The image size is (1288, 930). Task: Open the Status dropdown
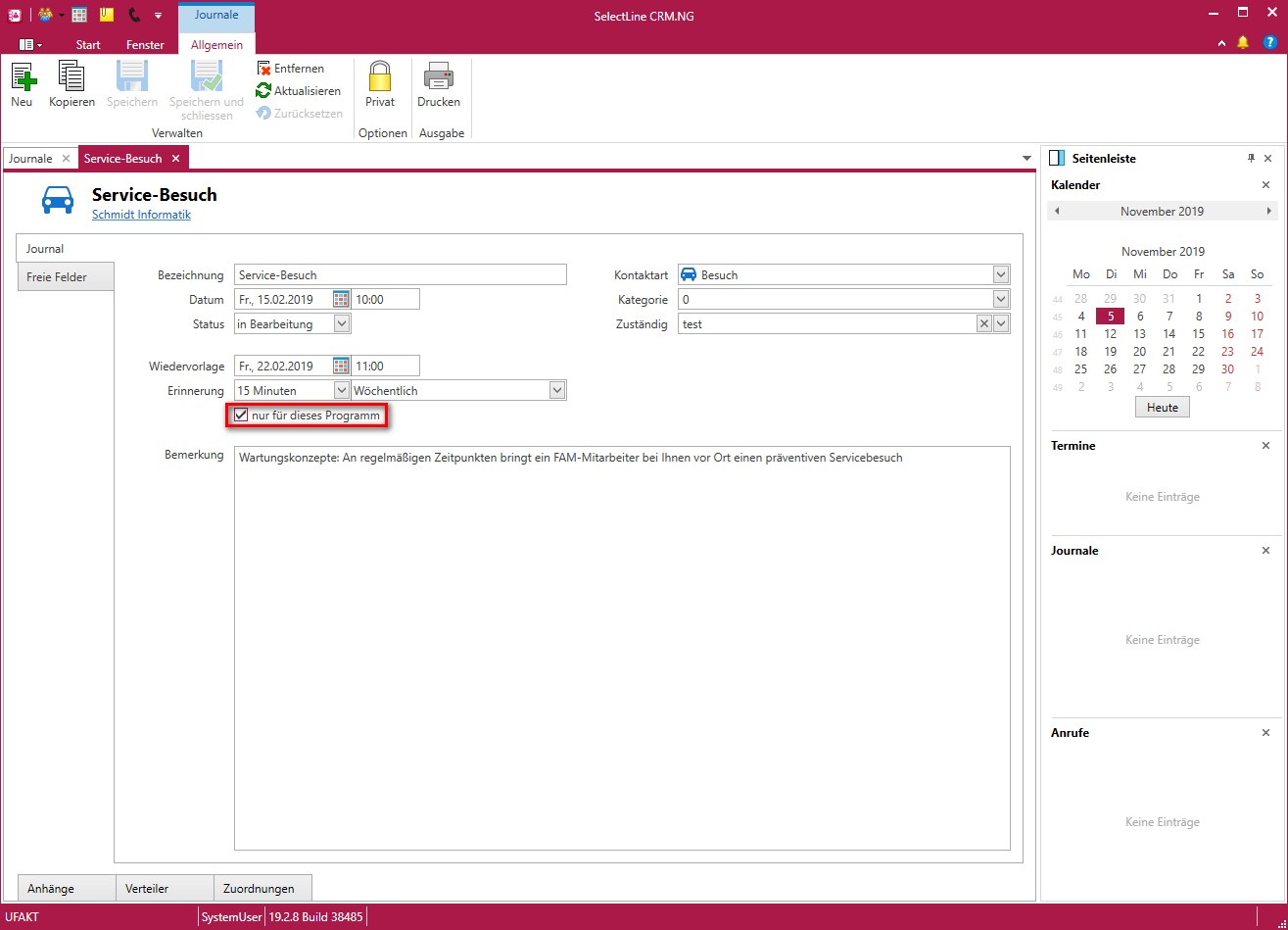[x=342, y=323]
